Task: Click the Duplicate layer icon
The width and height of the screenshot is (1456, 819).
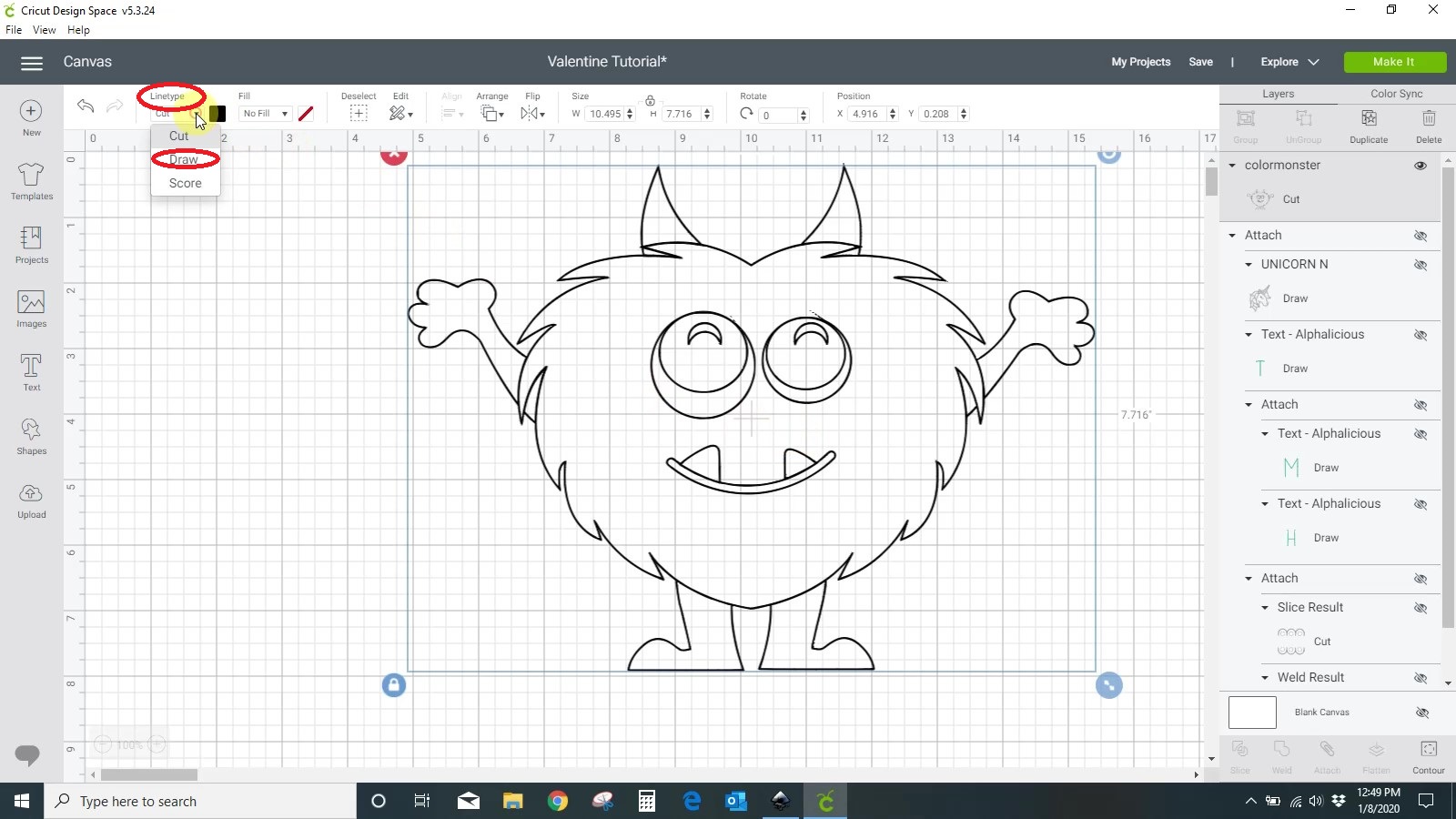Action: click(1369, 118)
